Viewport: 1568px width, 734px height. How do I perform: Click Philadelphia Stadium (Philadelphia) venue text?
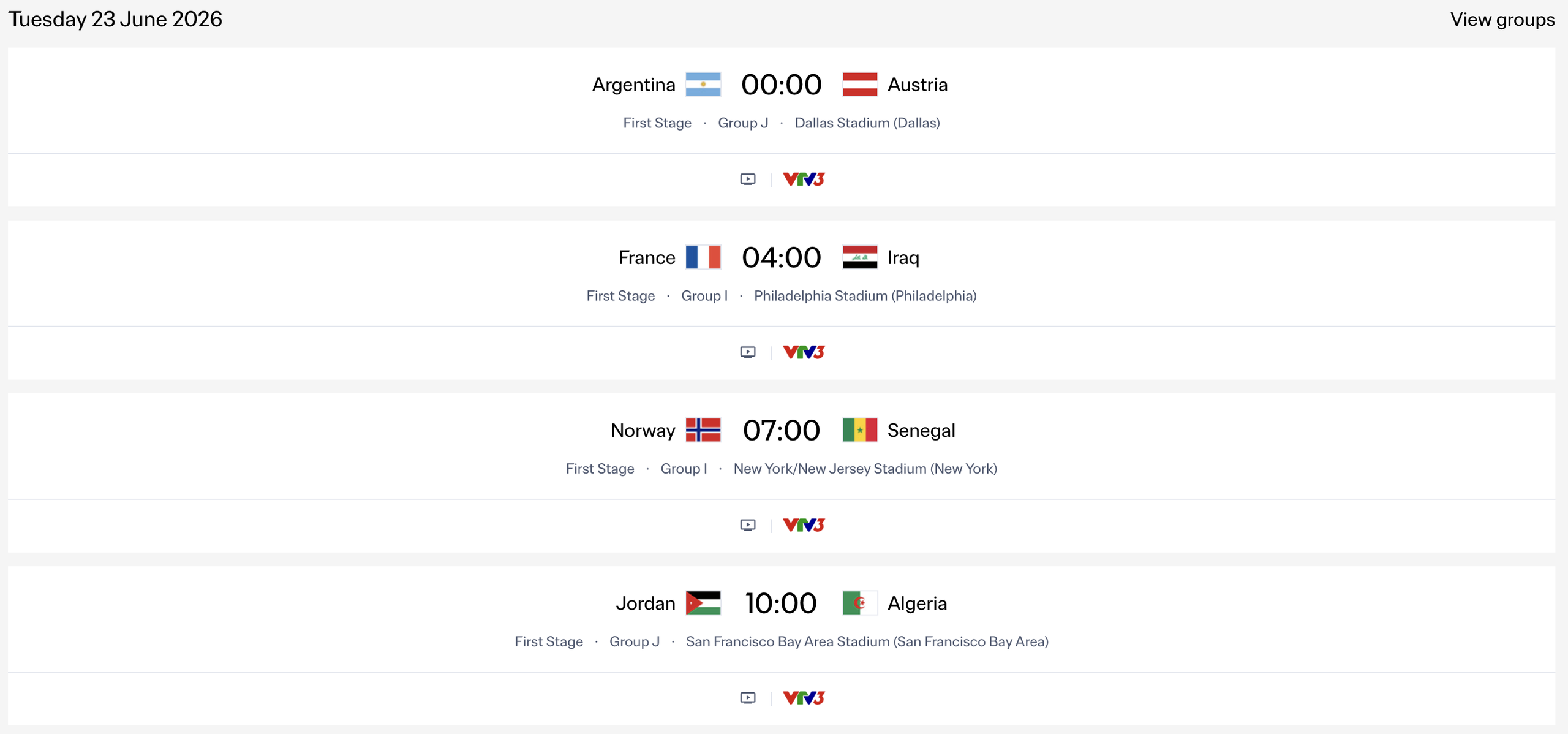pyautogui.click(x=865, y=295)
